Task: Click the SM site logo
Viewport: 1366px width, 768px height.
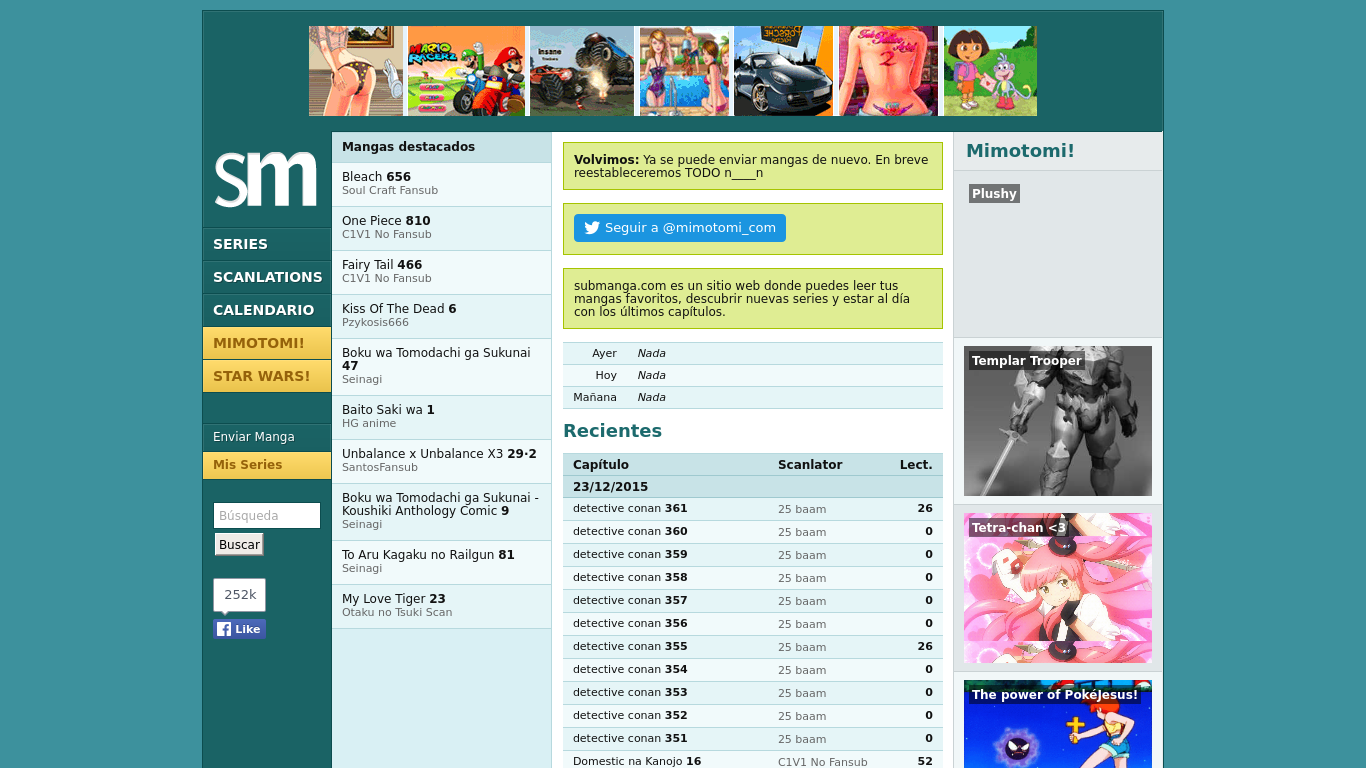Action: coord(266,179)
